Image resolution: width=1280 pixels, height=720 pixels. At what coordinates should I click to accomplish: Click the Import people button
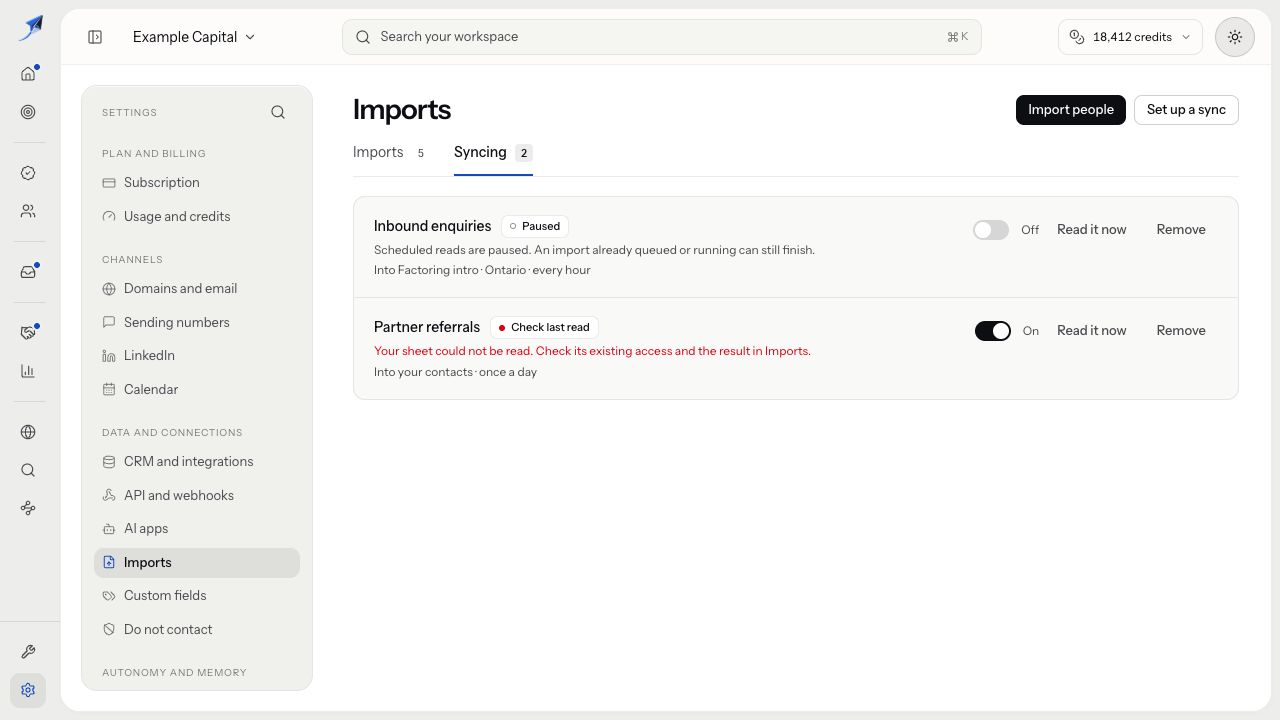[1071, 110]
